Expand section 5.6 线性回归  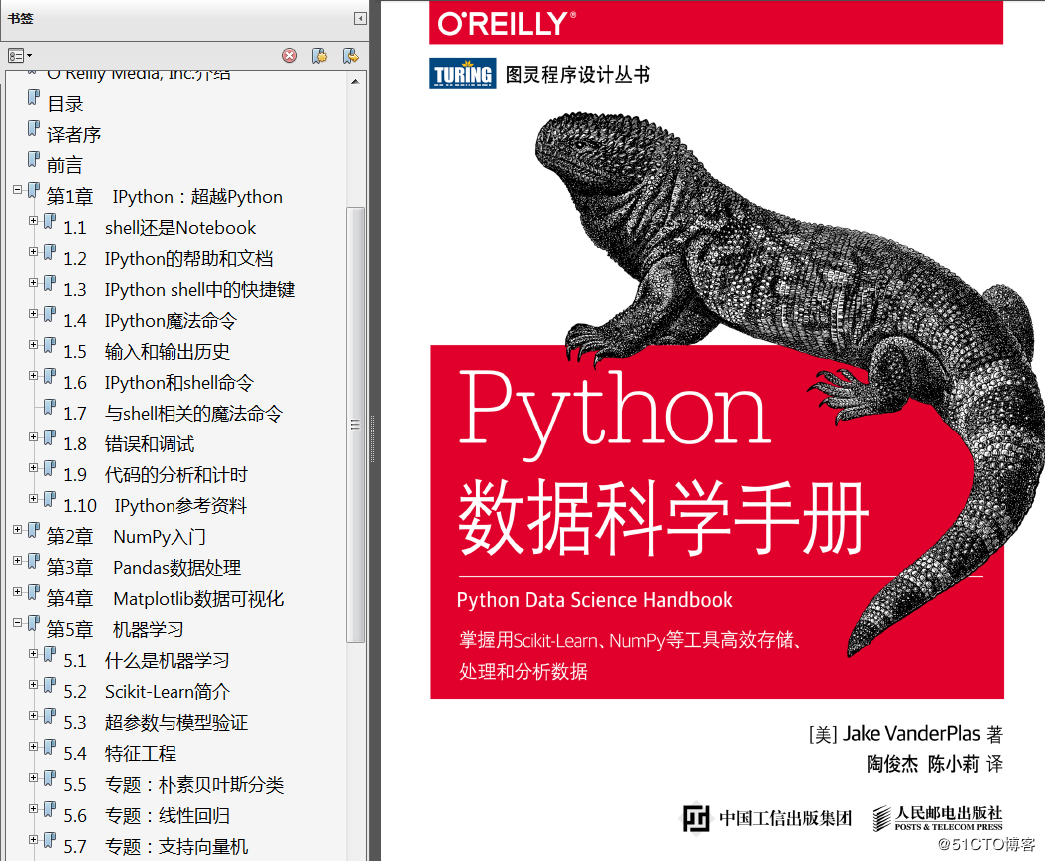coord(33,808)
